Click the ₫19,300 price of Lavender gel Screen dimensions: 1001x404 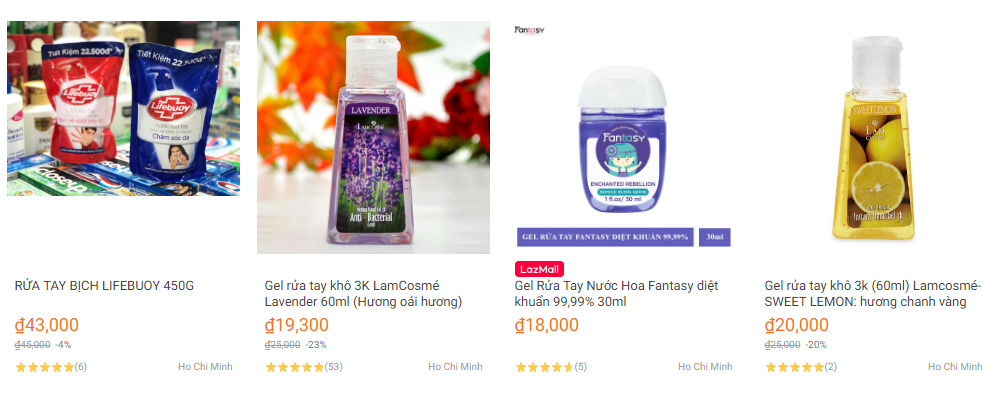[x=297, y=325]
